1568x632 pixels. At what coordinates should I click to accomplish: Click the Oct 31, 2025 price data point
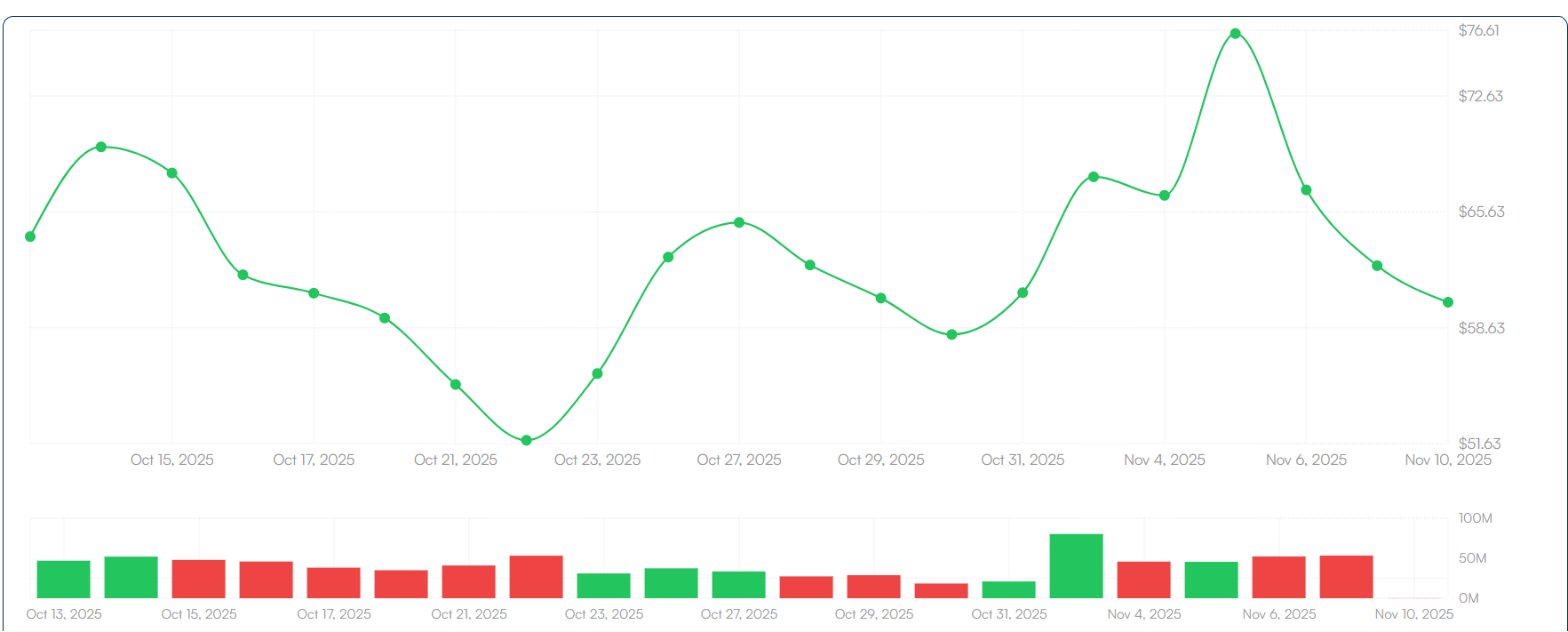pyautogui.click(x=1023, y=292)
